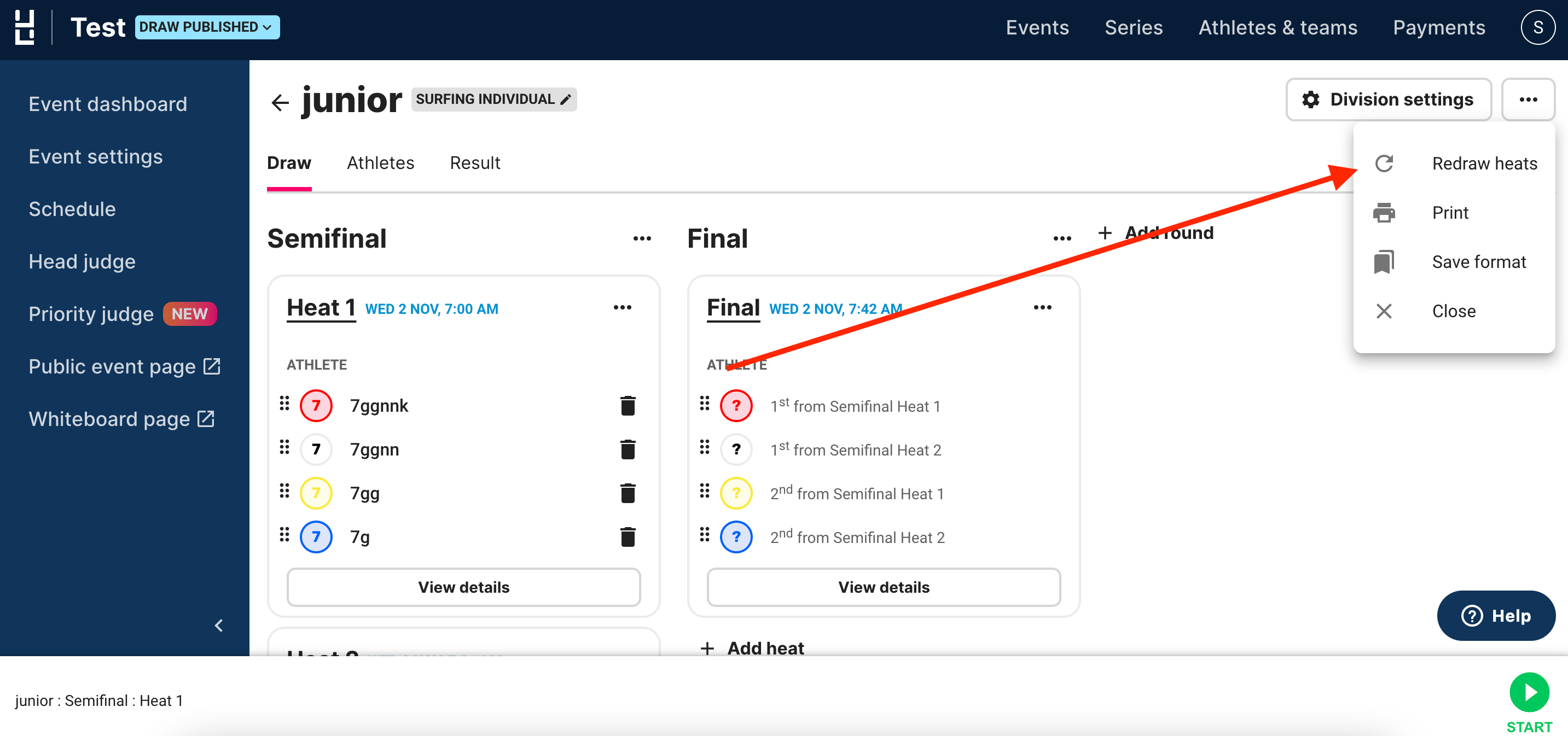Click Add heat under Final
This screenshot has height=736, width=1568.
coord(753,648)
